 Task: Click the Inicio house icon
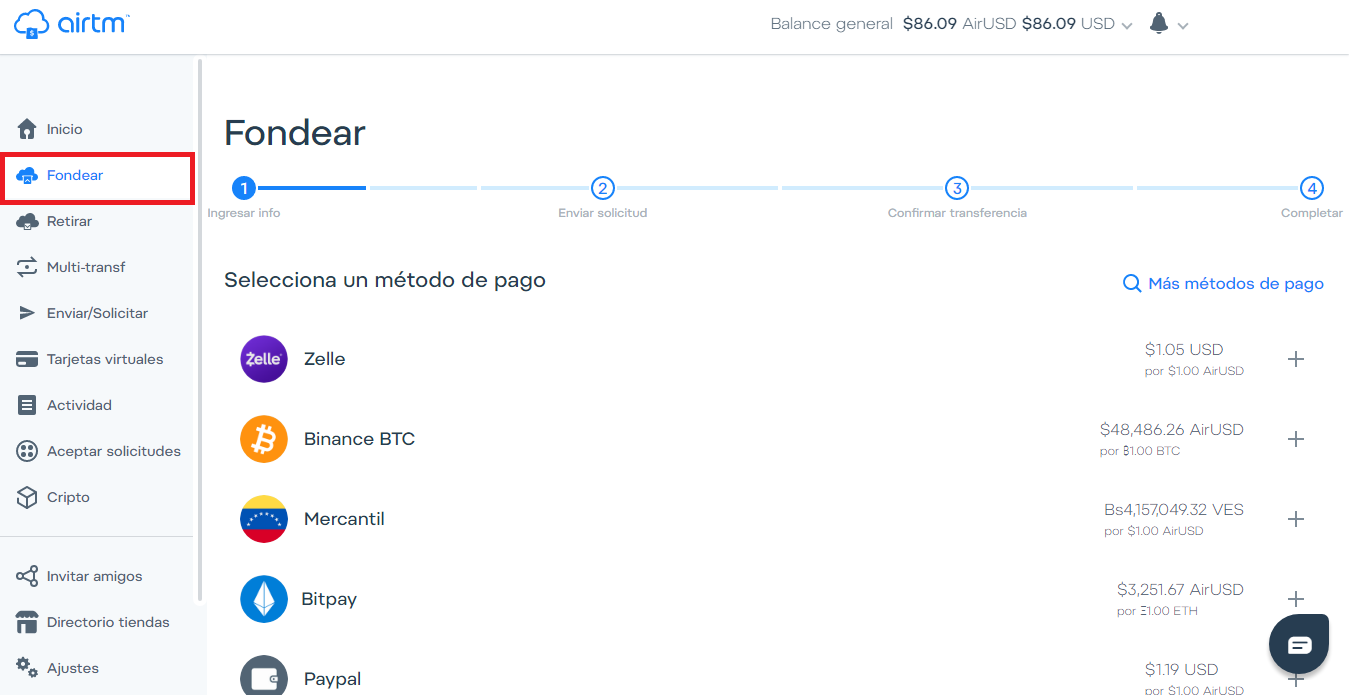point(27,129)
